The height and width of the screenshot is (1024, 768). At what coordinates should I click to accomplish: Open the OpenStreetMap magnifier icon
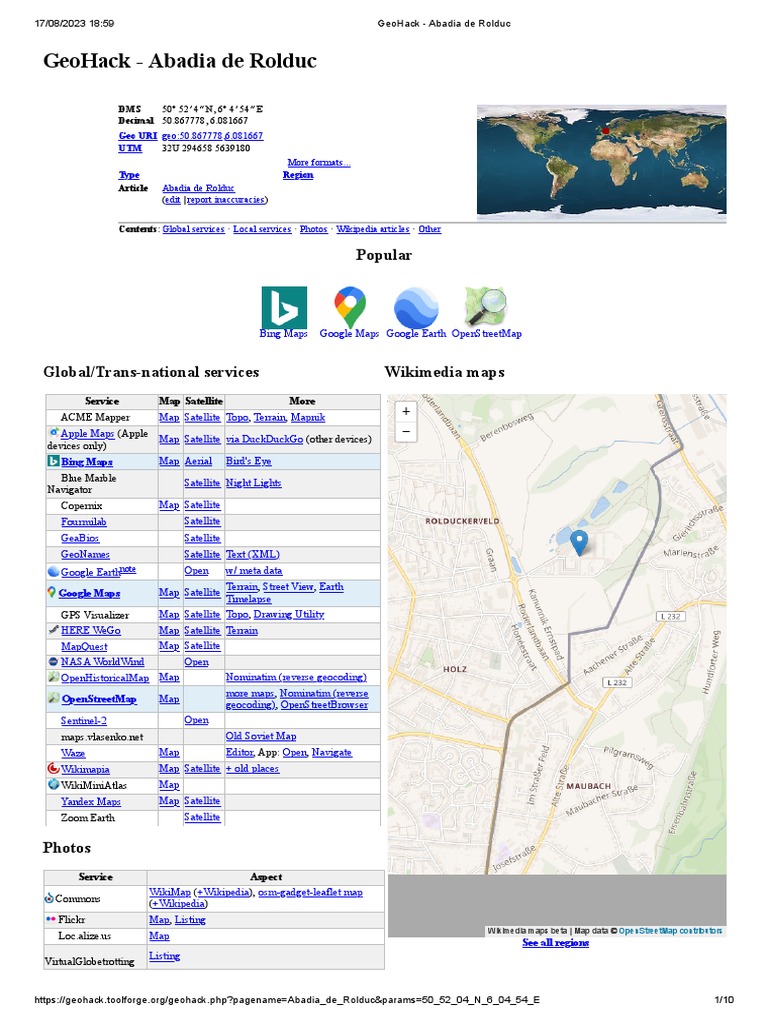click(486, 306)
